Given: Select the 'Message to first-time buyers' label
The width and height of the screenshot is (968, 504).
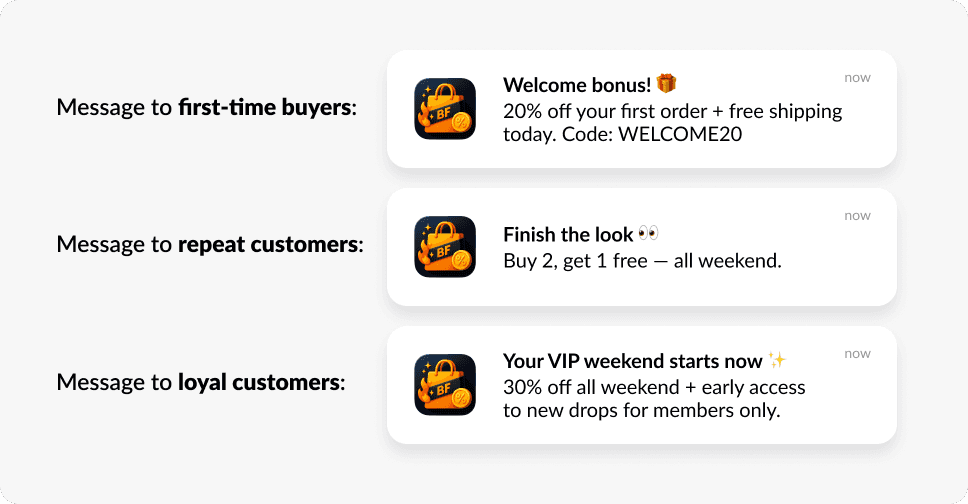Looking at the screenshot, I should coord(206,108).
